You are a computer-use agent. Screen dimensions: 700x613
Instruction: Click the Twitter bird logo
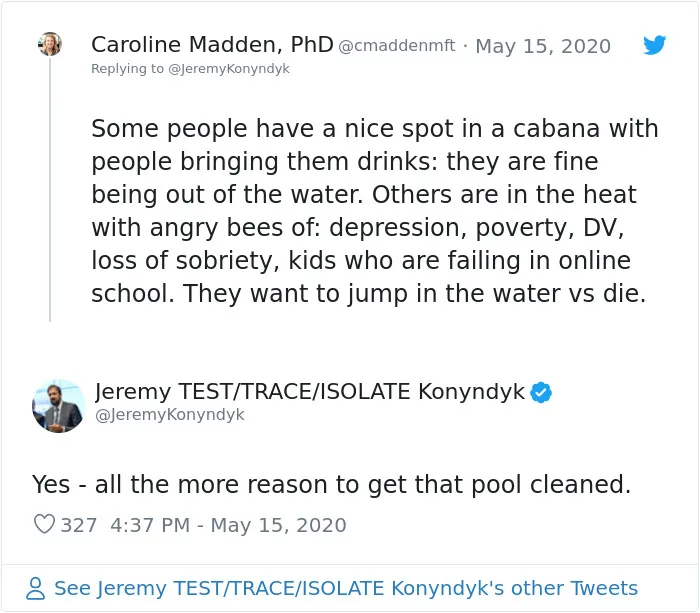click(x=654, y=45)
